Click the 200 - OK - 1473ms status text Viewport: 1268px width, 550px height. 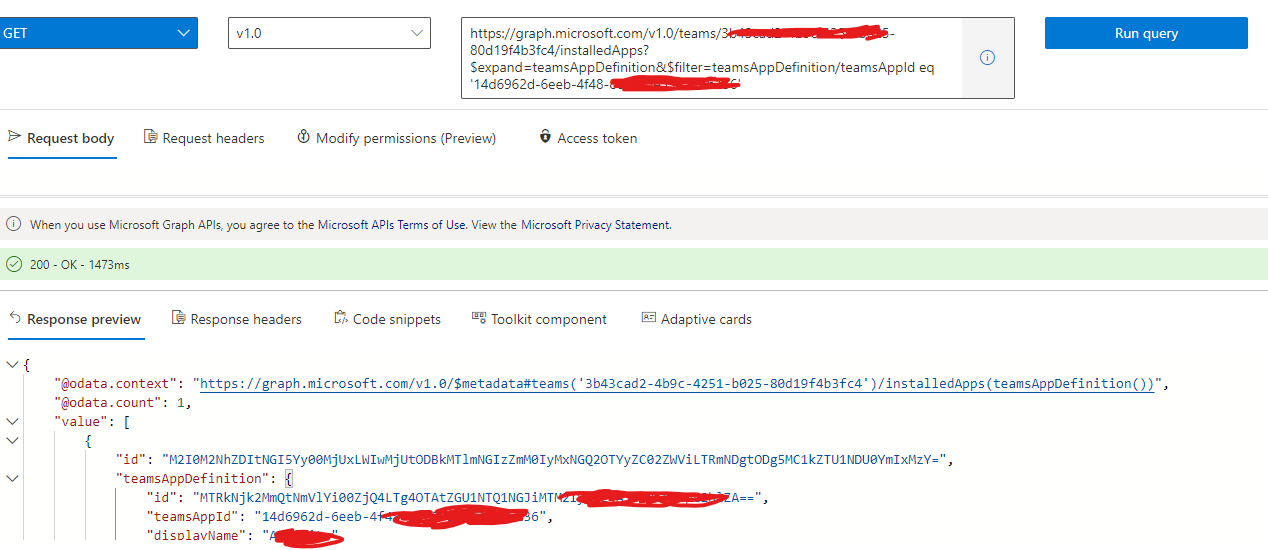pyautogui.click(x=80, y=265)
